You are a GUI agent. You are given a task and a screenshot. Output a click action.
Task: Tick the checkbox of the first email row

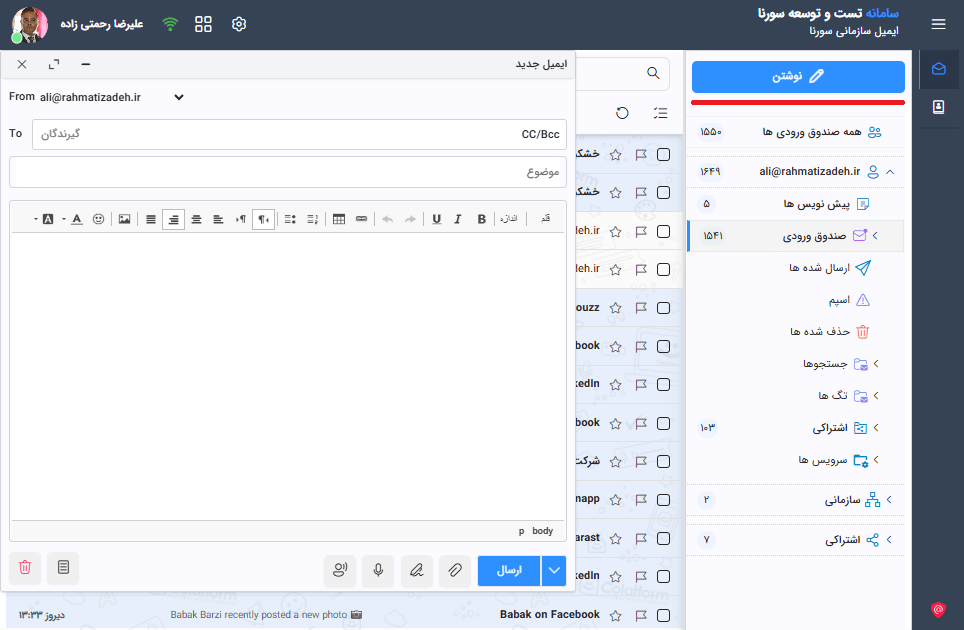coord(663,154)
